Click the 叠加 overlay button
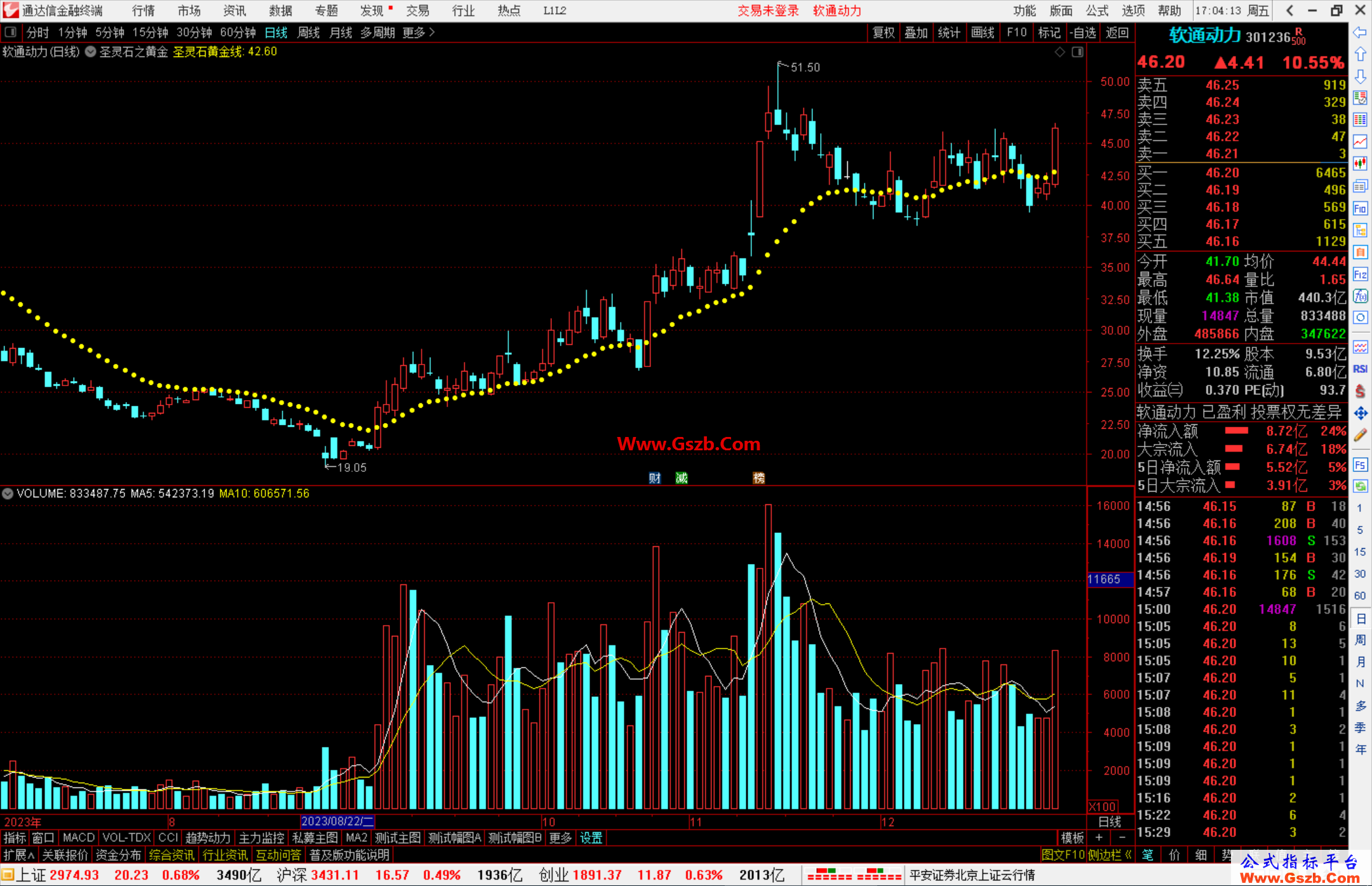Image resolution: width=1372 pixels, height=886 pixels. [x=917, y=32]
